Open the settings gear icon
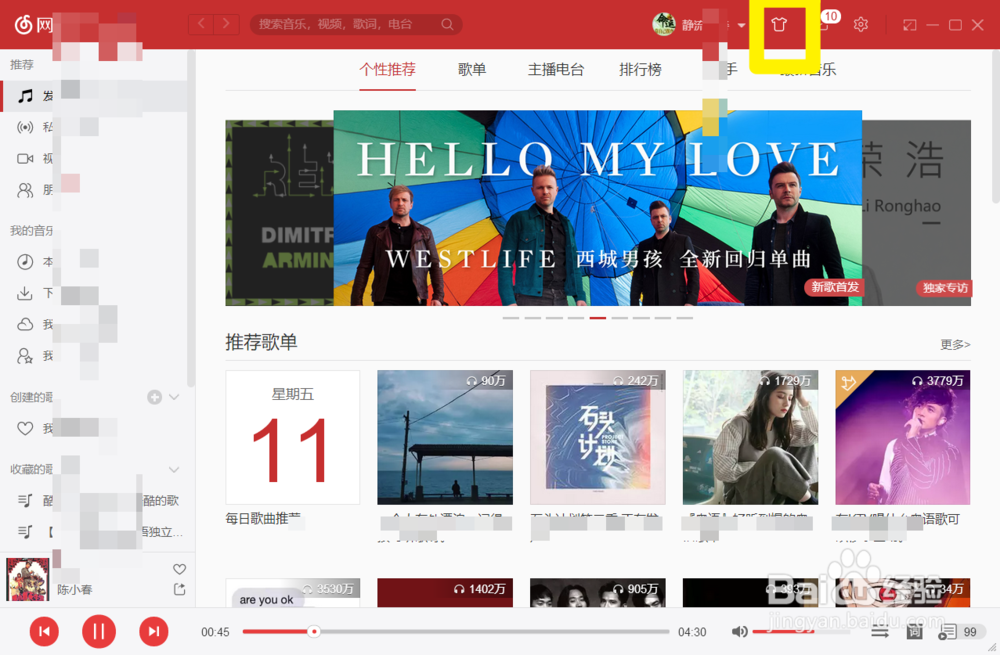The image size is (1000, 655). [x=861, y=25]
